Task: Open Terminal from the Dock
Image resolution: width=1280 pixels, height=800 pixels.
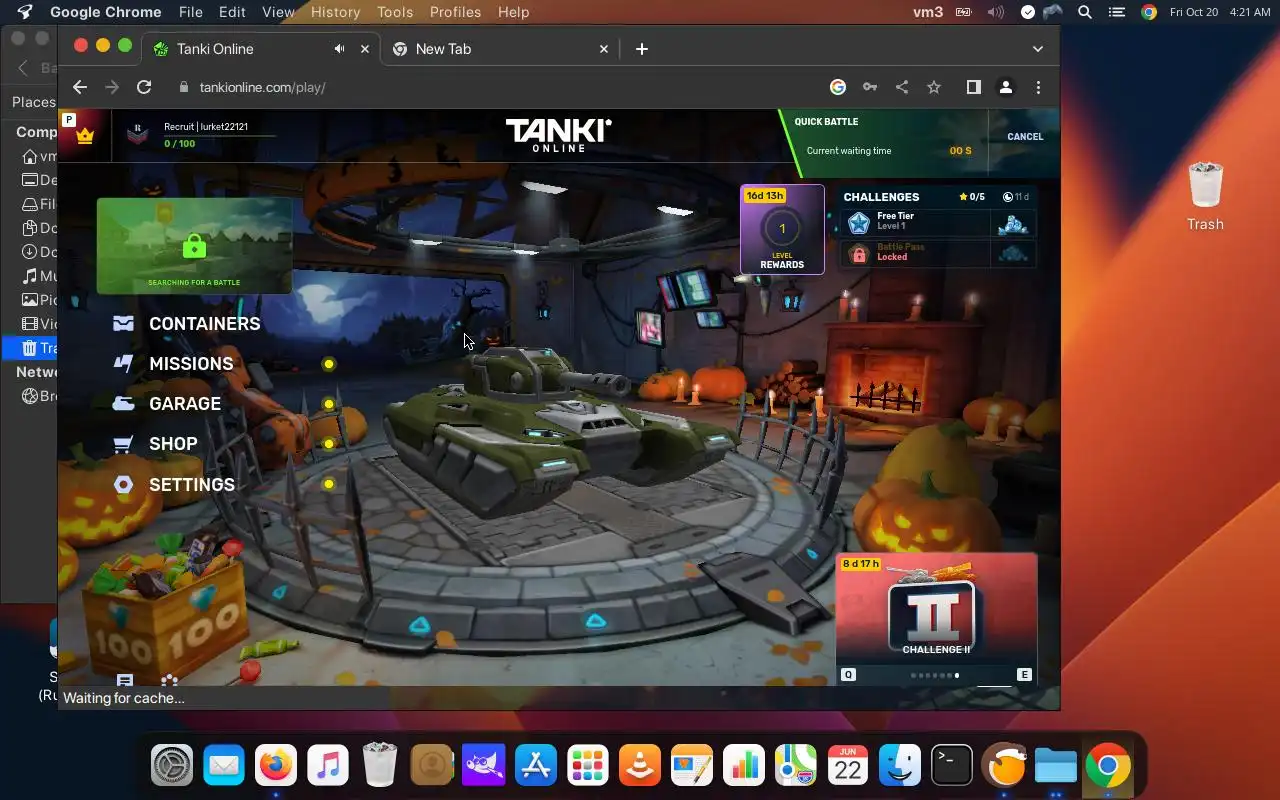Action: [952, 767]
